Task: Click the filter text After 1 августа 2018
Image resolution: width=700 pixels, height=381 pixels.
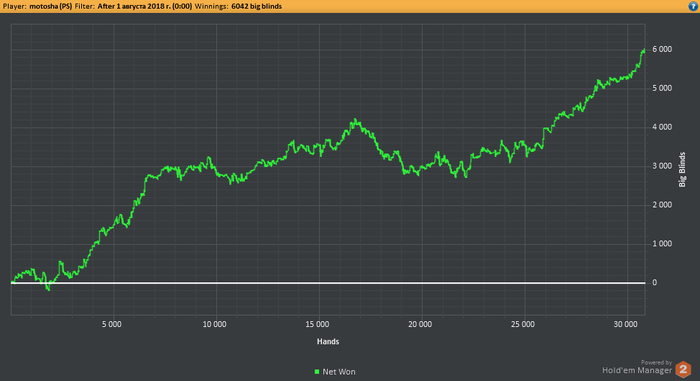Action: (x=145, y=6)
